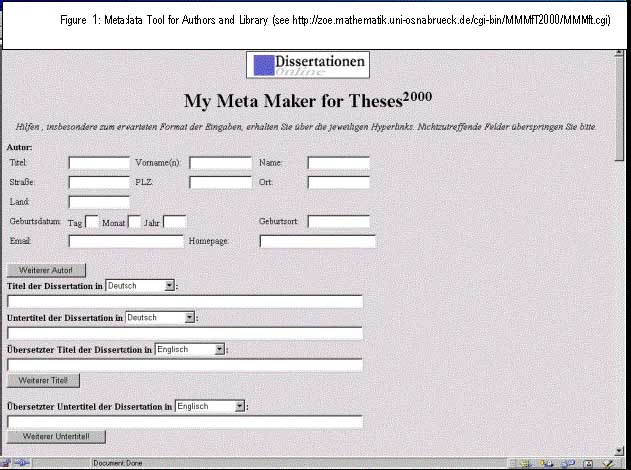Focus the Übersetzter Untertitel text field
The height and width of the screenshot is (470, 631).
[185, 422]
